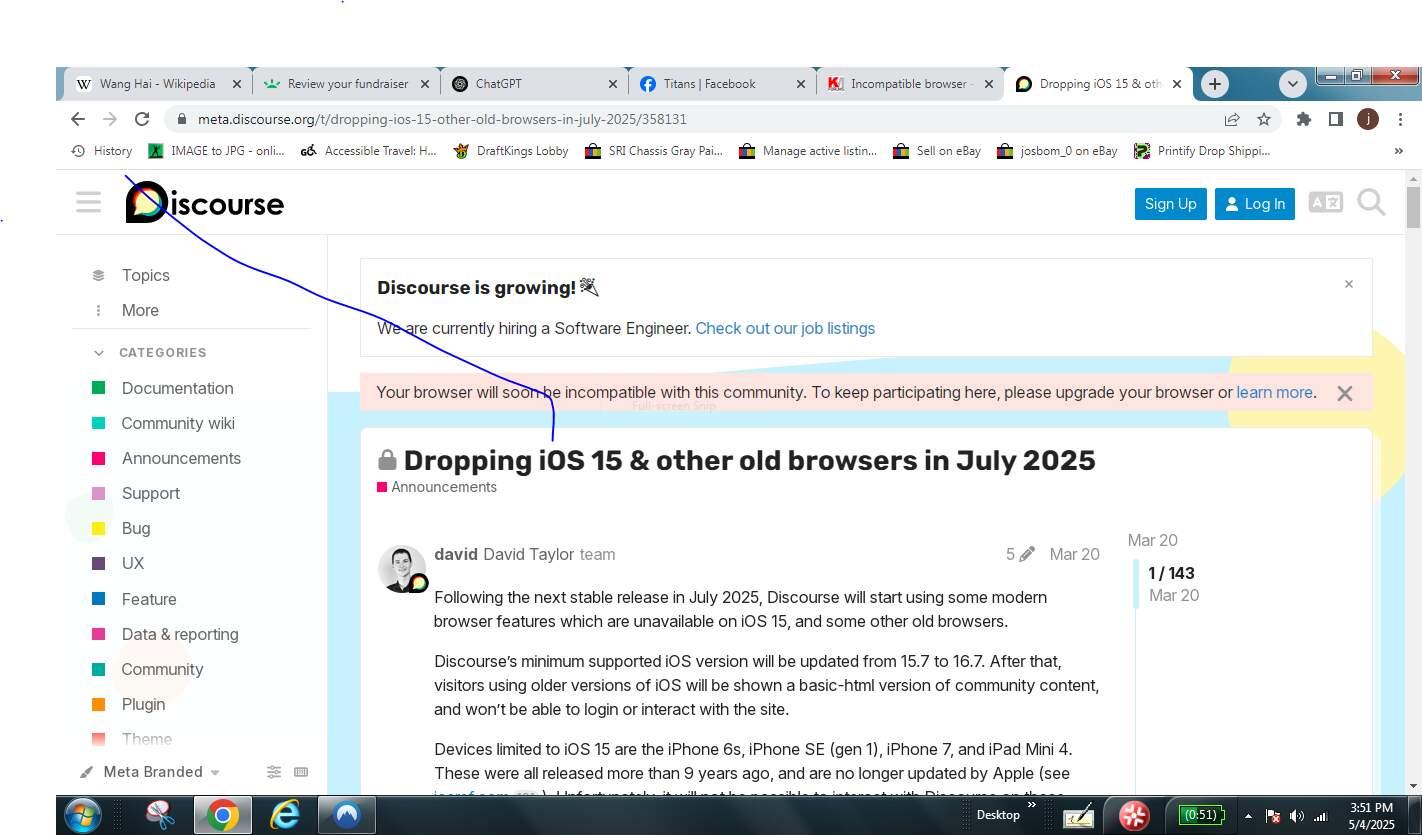Expand the Desktop toolbar chevron
The width and height of the screenshot is (1422, 835).
[1032, 805]
